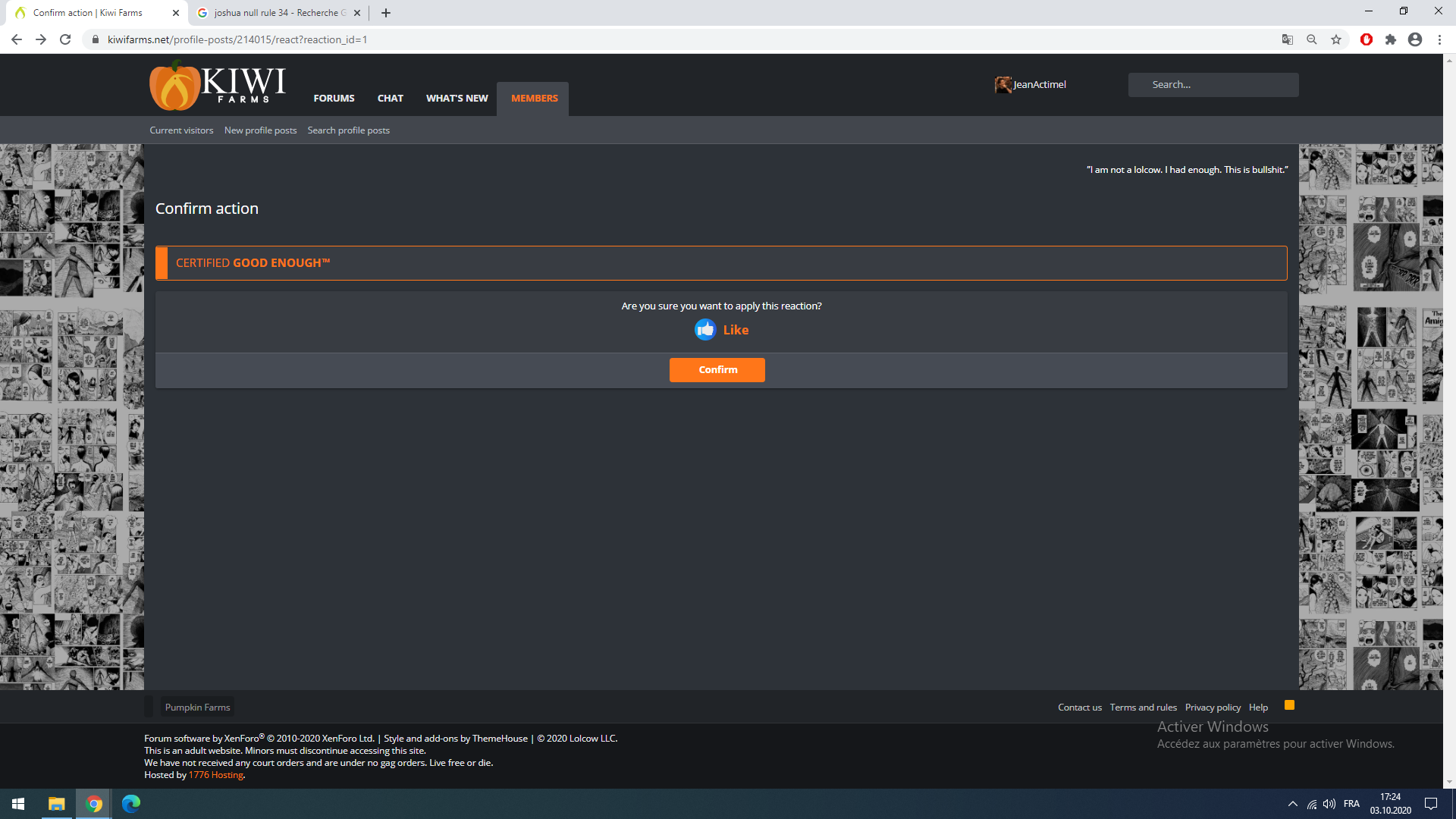Click the Kiwi Farms pumpkin logo
The image size is (1456, 819).
point(218,86)
